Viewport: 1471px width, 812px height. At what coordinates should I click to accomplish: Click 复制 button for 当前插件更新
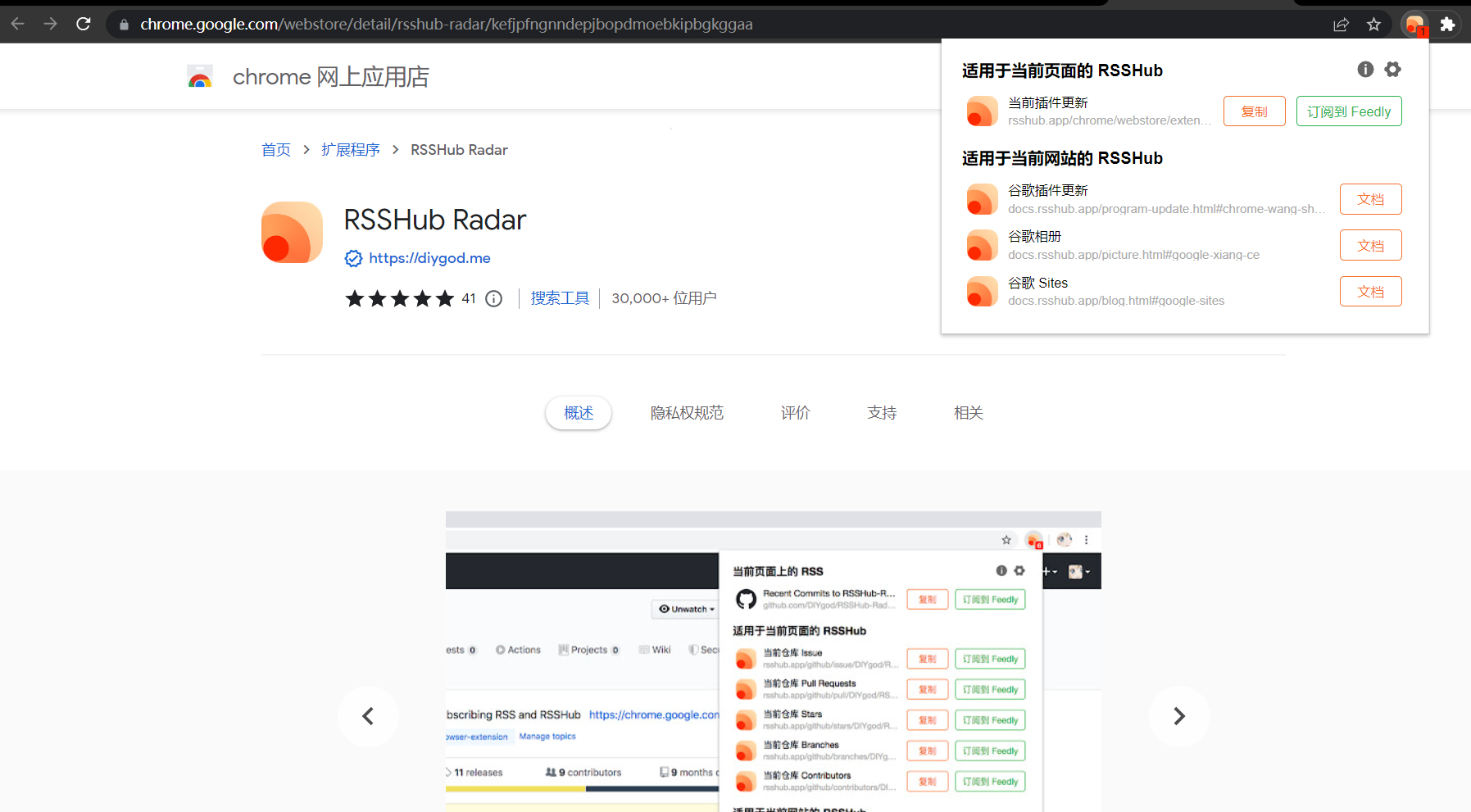click(1255, 111)
